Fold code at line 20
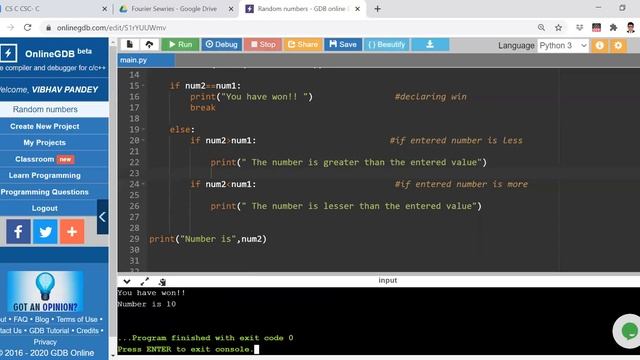This screenshot has width=640, height=360. coord(143,140)
